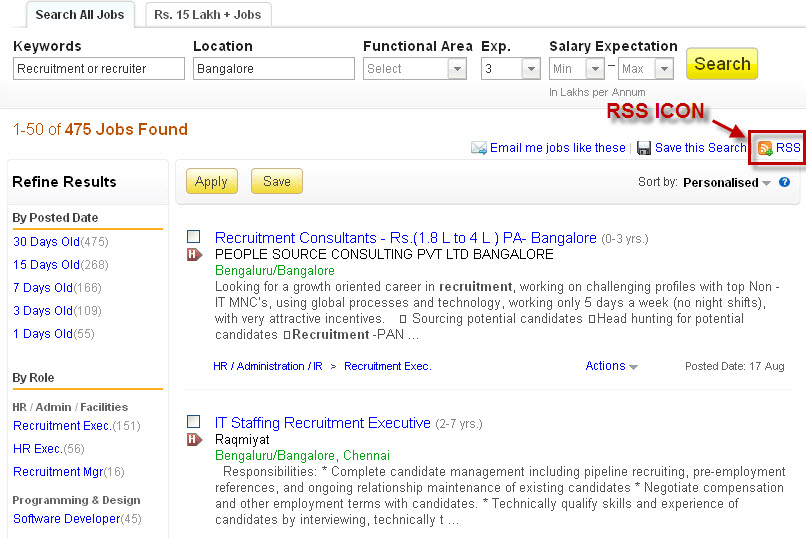Viewport: 806px width, 538px height.
Task: Tick checkbox for Recruitment Consultants job
Action: tap(194, 236)
